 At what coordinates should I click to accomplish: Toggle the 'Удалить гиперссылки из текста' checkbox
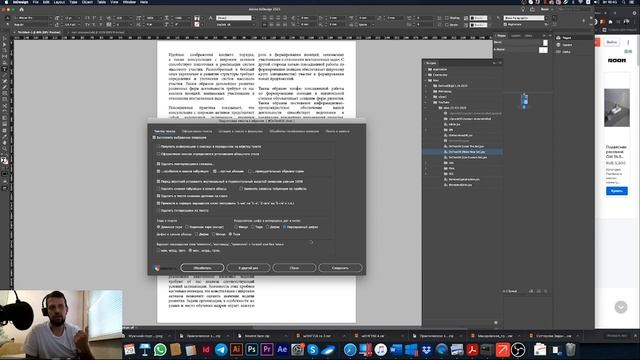pyautogui.click(x=159, y=211)
